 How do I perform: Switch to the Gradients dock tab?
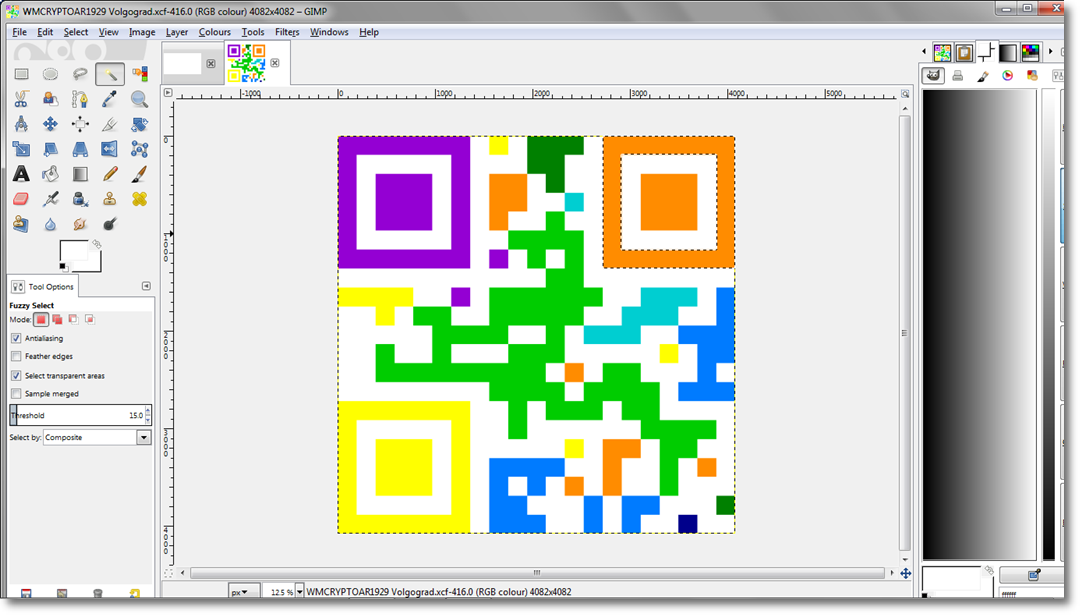(x=1008, y=52)
